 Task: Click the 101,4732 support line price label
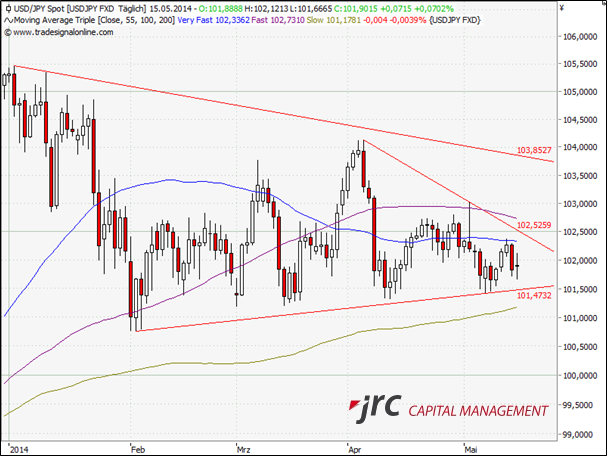(x=534, y=296)
